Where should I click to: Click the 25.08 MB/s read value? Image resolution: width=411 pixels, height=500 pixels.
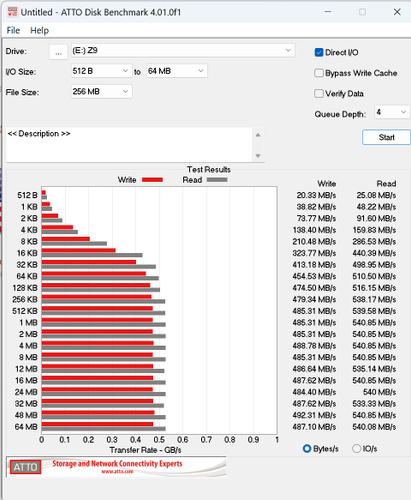(376, 195)
